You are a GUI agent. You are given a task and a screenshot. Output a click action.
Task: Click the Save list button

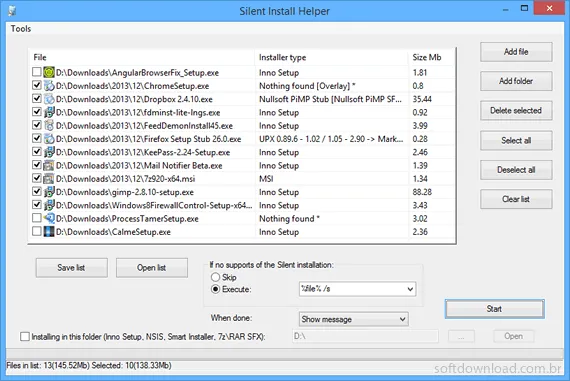tap(72, 268)
